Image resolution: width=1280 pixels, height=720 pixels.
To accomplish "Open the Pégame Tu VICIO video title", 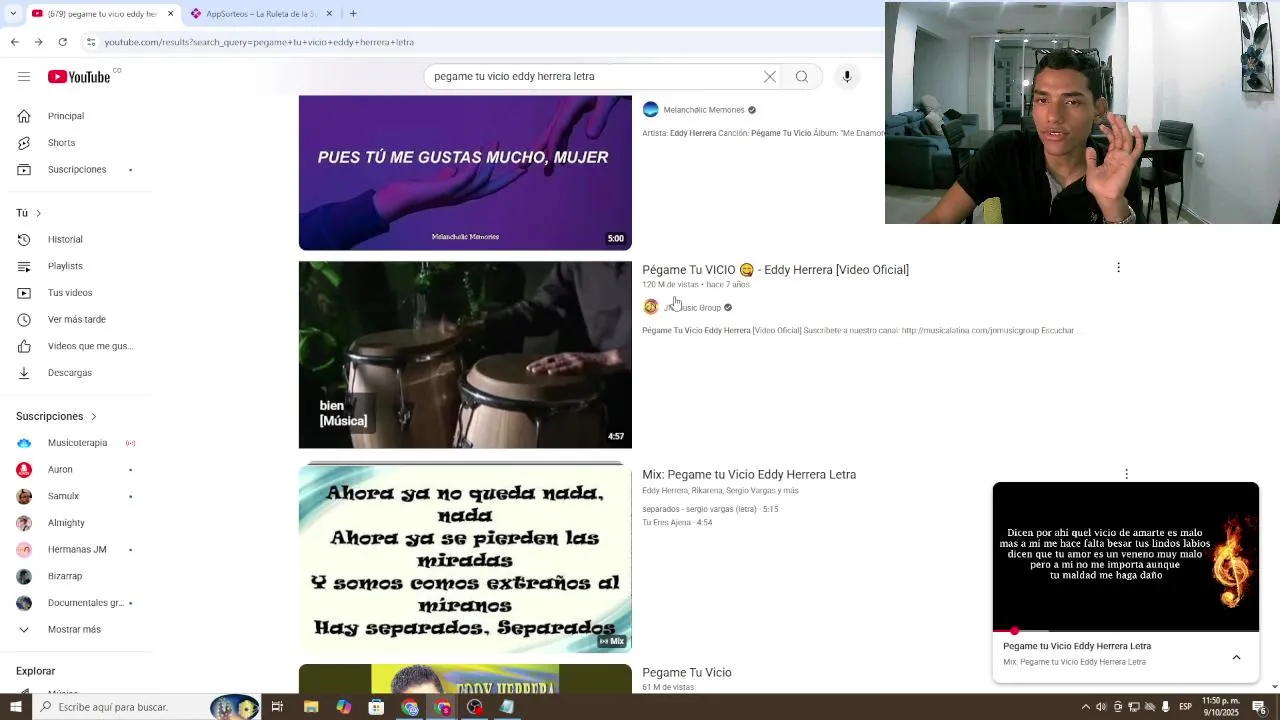I will [x=775, y=270].
